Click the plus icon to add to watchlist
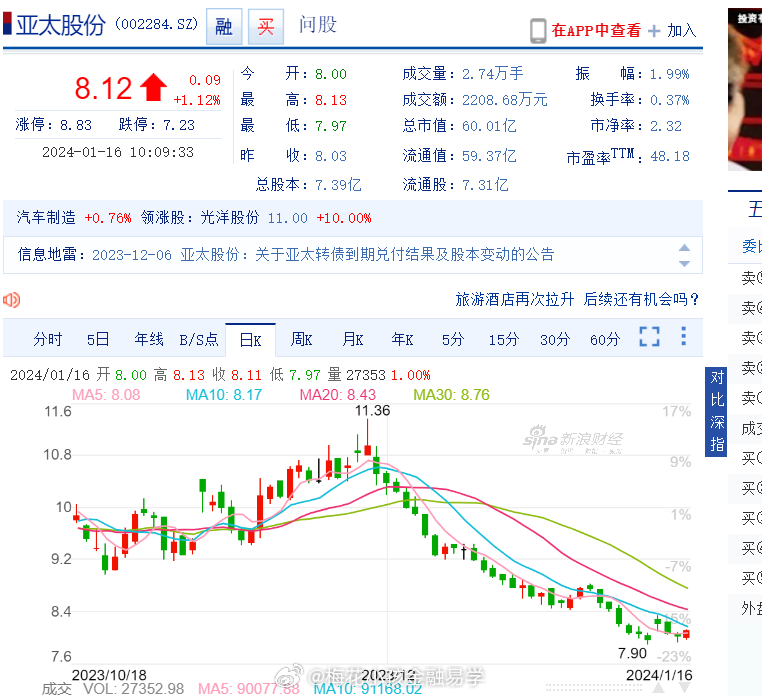762x696 pixels. pyautogui.click(x=654, y=31)
